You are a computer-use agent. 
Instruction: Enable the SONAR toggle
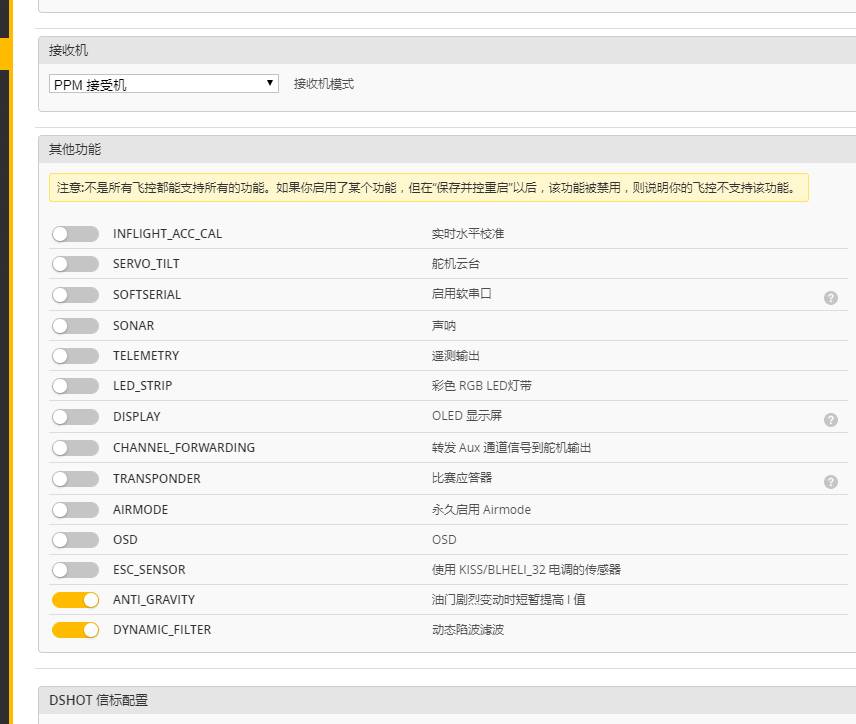click(x=75, y=326)
